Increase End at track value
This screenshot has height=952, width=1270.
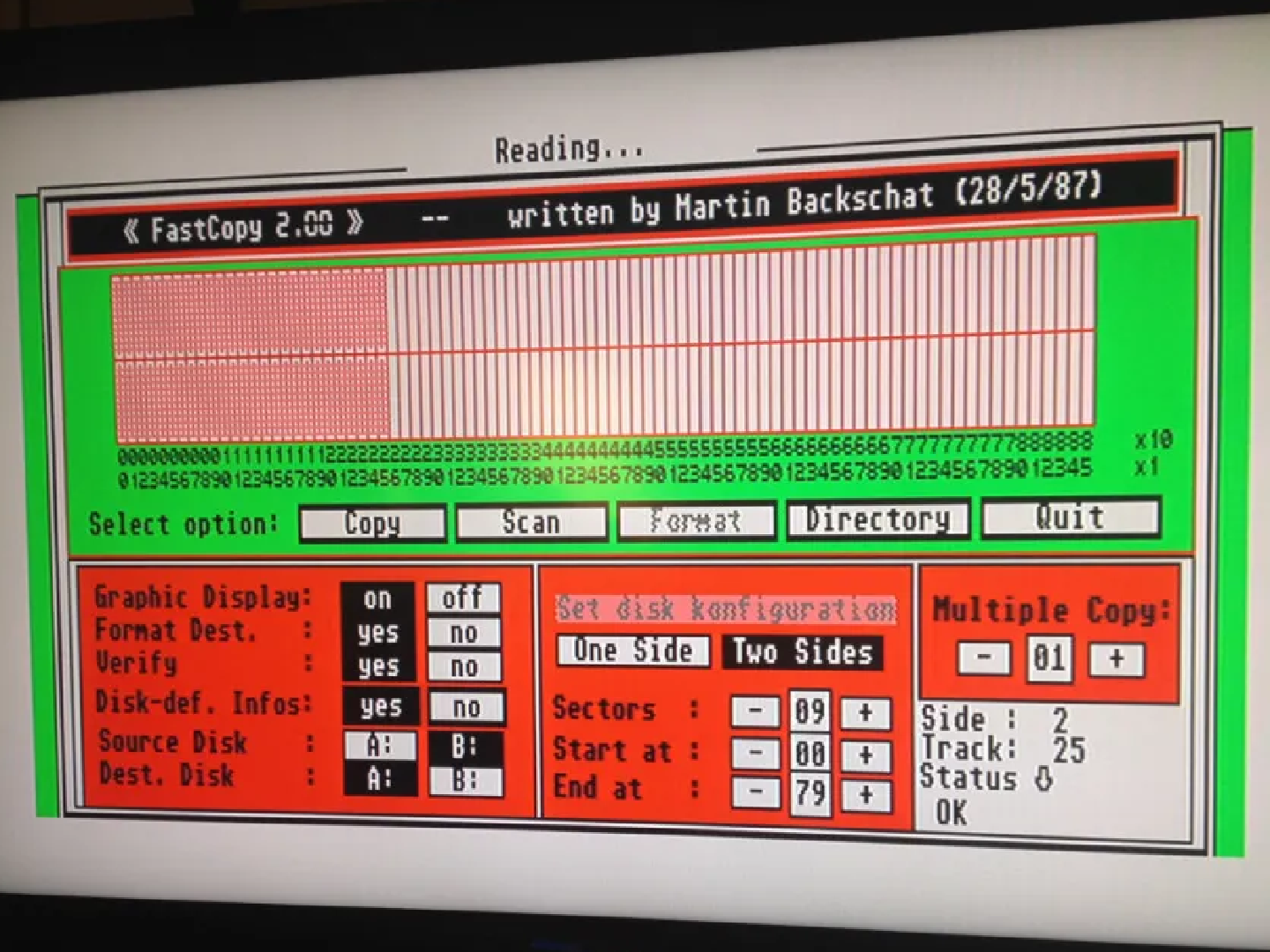click(x=866, y=794)
